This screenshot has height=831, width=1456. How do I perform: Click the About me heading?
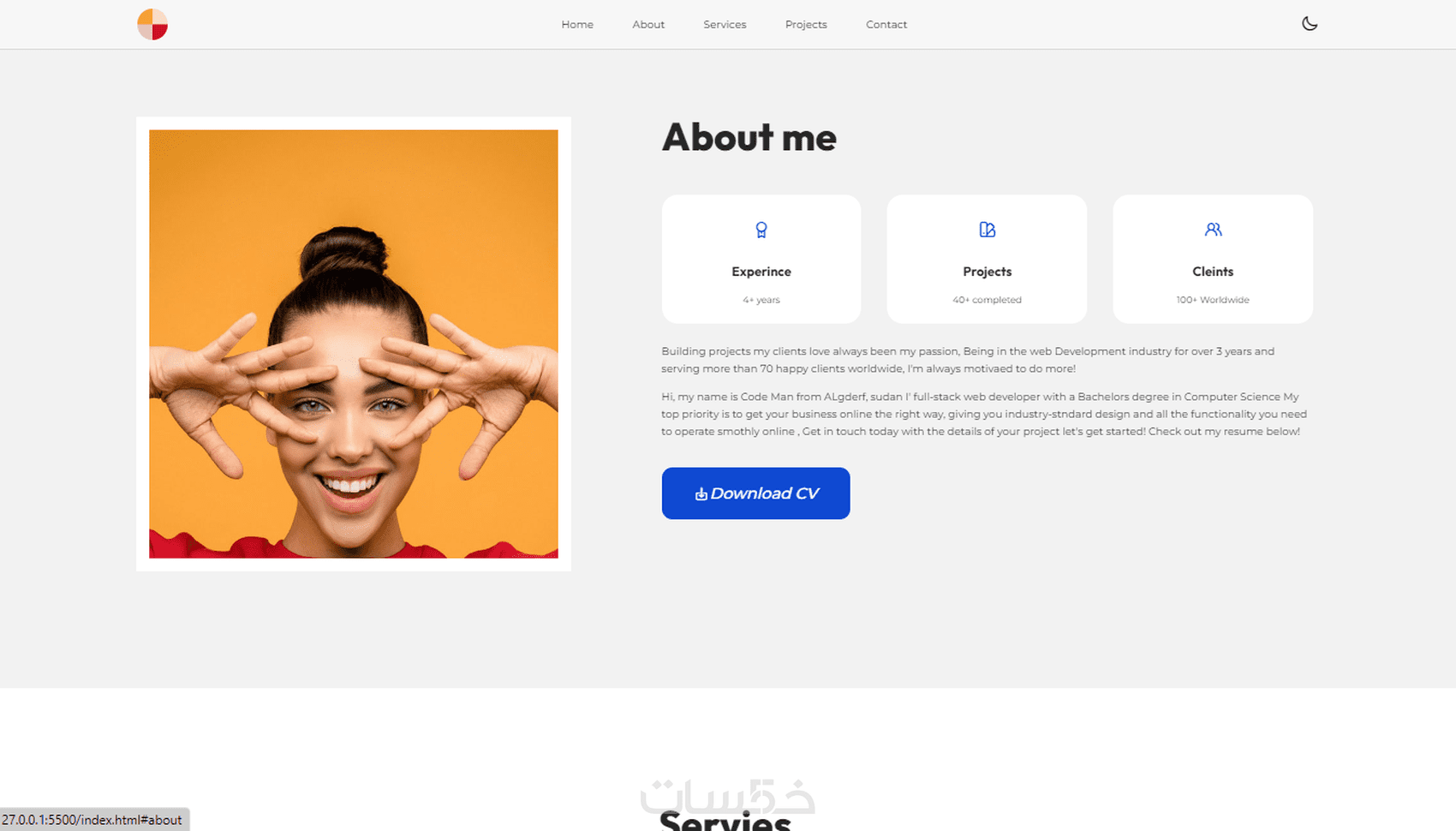749,137
